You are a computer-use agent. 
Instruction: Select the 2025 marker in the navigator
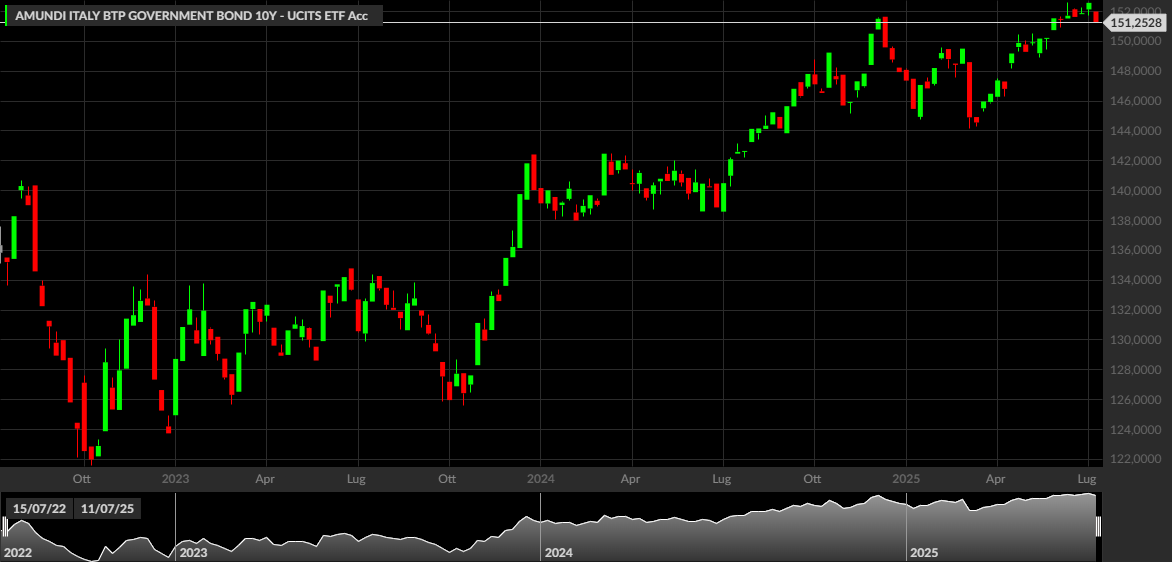click(924, 553)
